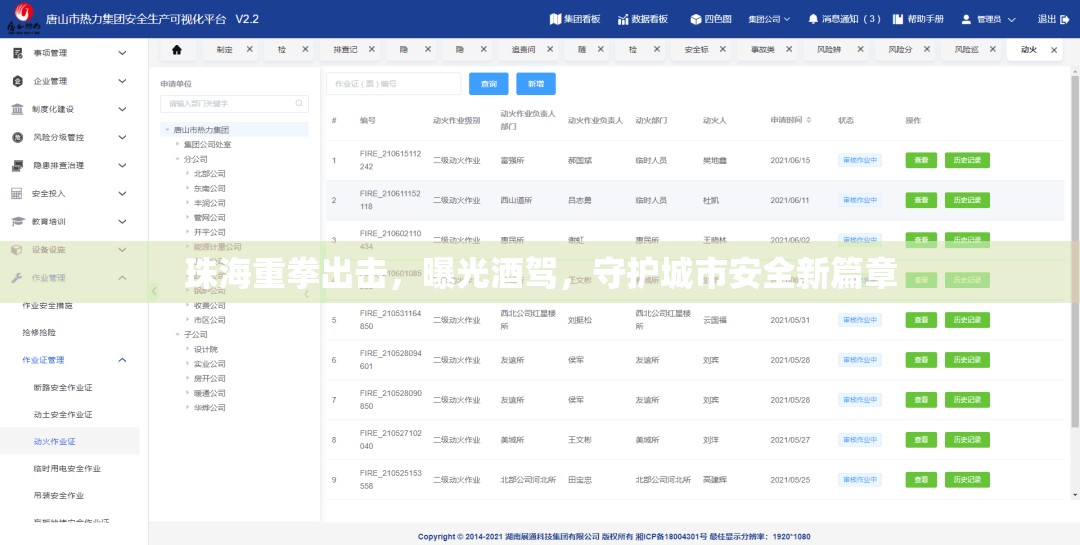Close the 制定 tab
Image resolution: width=1080 pixels, height=545 pixels.
pyautogui.click(x=249, y=50)
